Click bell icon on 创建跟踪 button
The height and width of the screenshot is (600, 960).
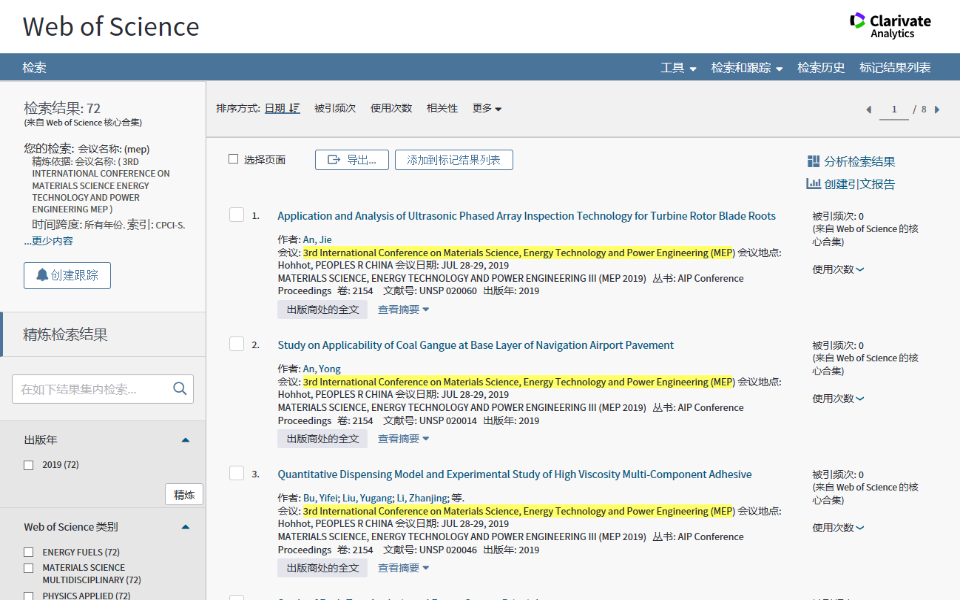point(42,275)
